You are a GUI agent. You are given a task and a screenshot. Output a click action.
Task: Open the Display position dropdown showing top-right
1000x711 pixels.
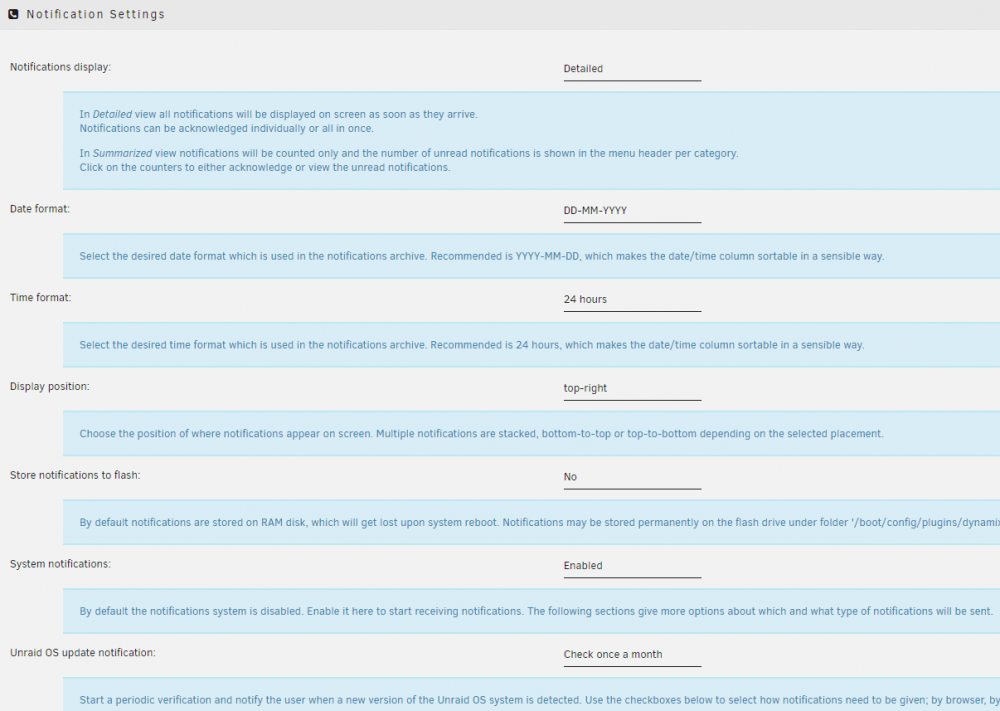[632, 388]
